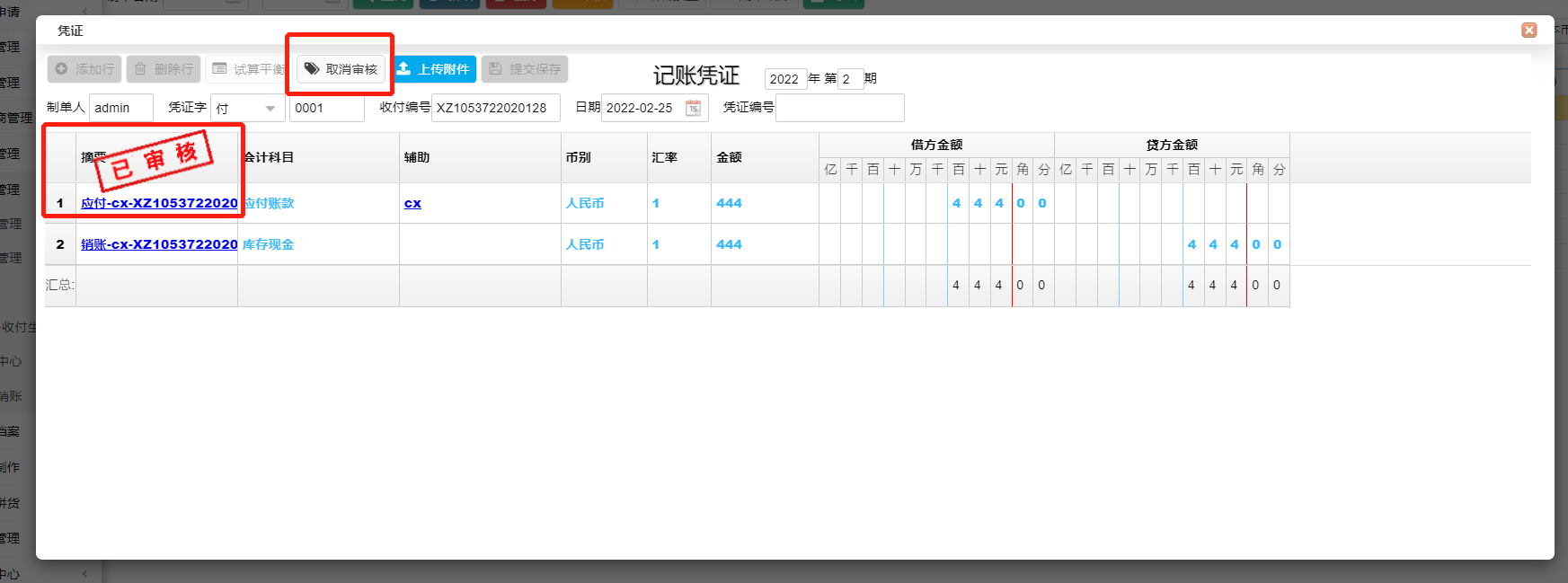Viewport: 1568px width, 583px height.
Task: Click the 制单人 admin input field
Action: [x=121, y=108]
